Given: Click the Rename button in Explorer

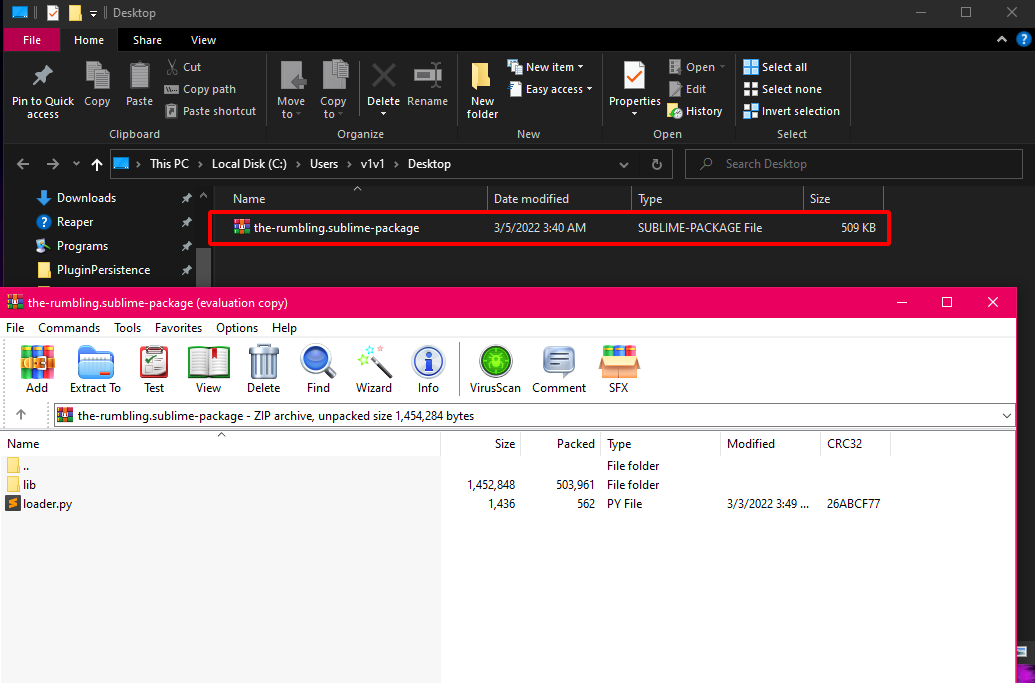Looking at the screenshot, I should 427,84.
